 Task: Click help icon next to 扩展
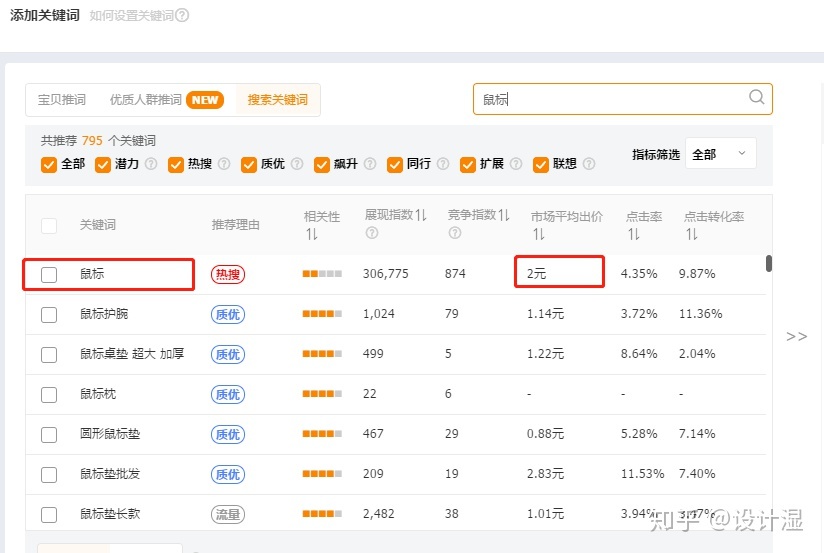click(x=516, y=164)
